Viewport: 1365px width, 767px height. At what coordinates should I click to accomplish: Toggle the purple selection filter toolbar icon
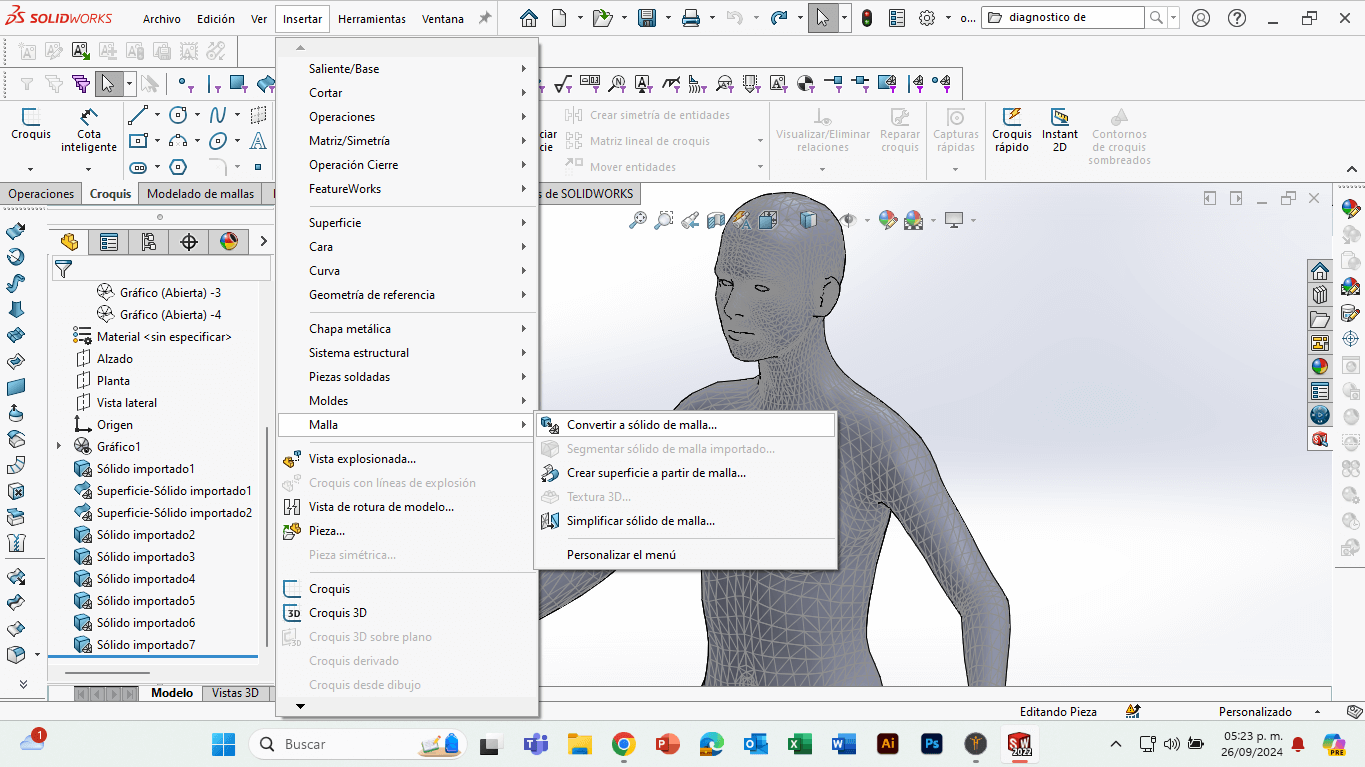click(x=81, y=84)
